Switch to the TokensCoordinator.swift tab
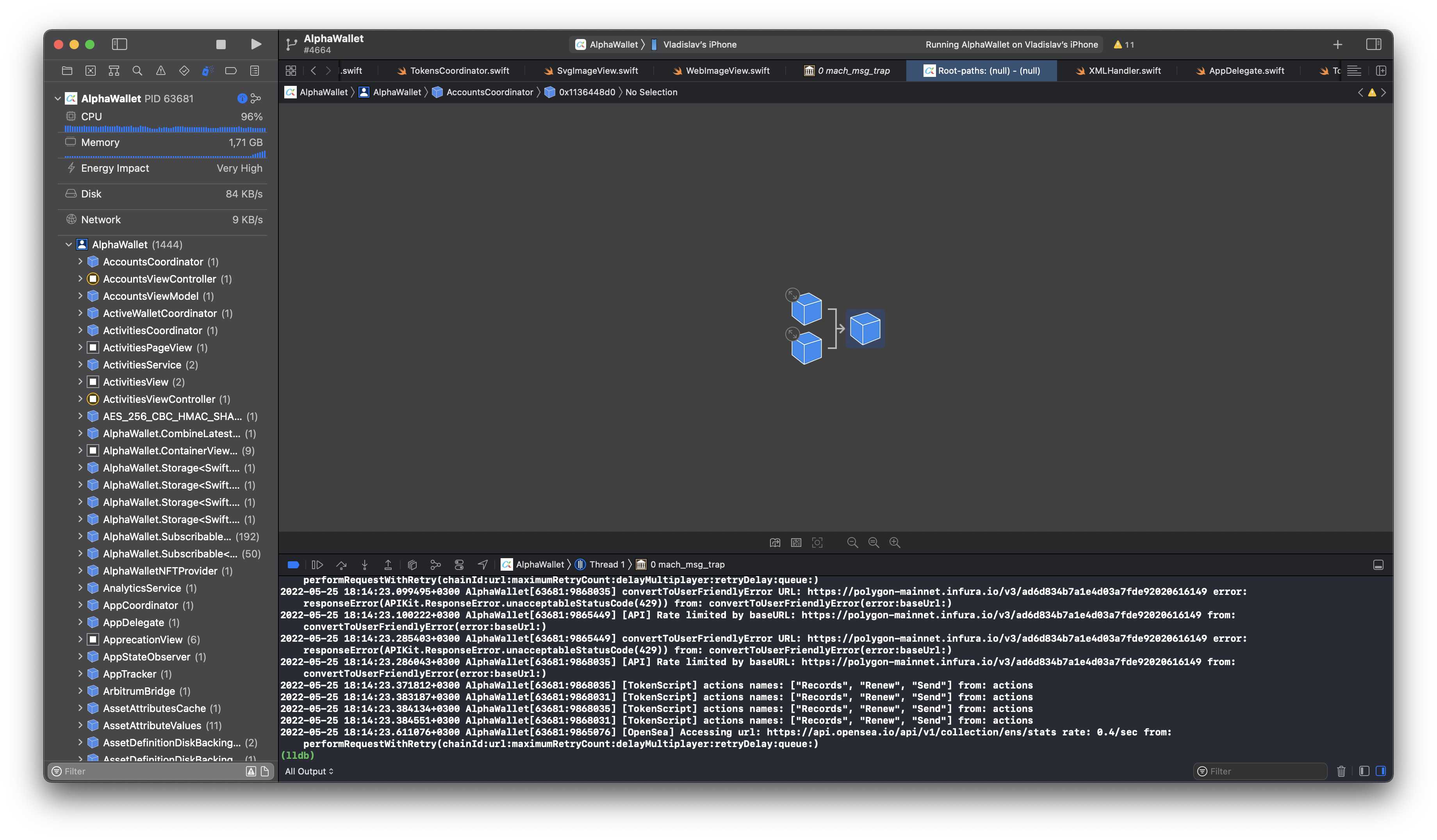The image size is (1437, 840). click(459, 71)
